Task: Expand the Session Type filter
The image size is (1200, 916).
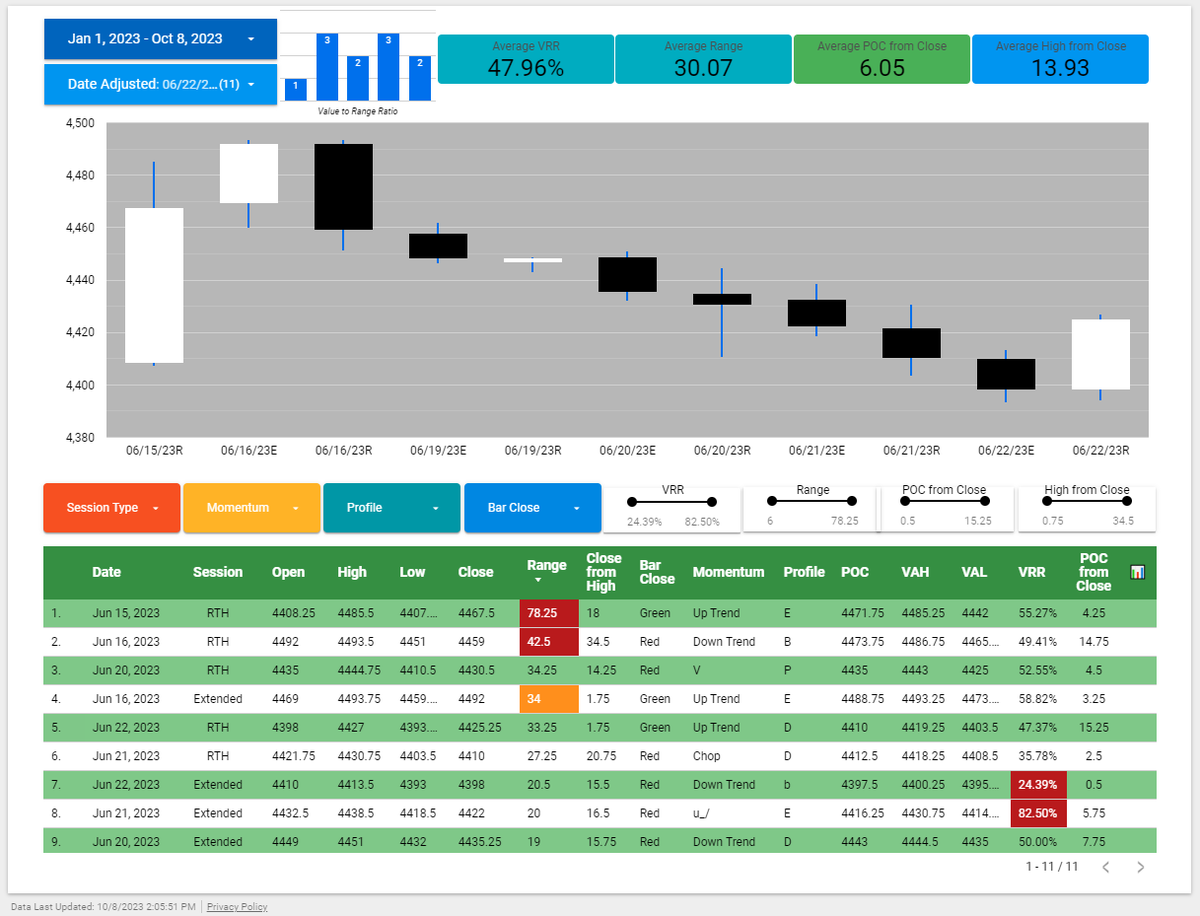Action: pos(112,508)
